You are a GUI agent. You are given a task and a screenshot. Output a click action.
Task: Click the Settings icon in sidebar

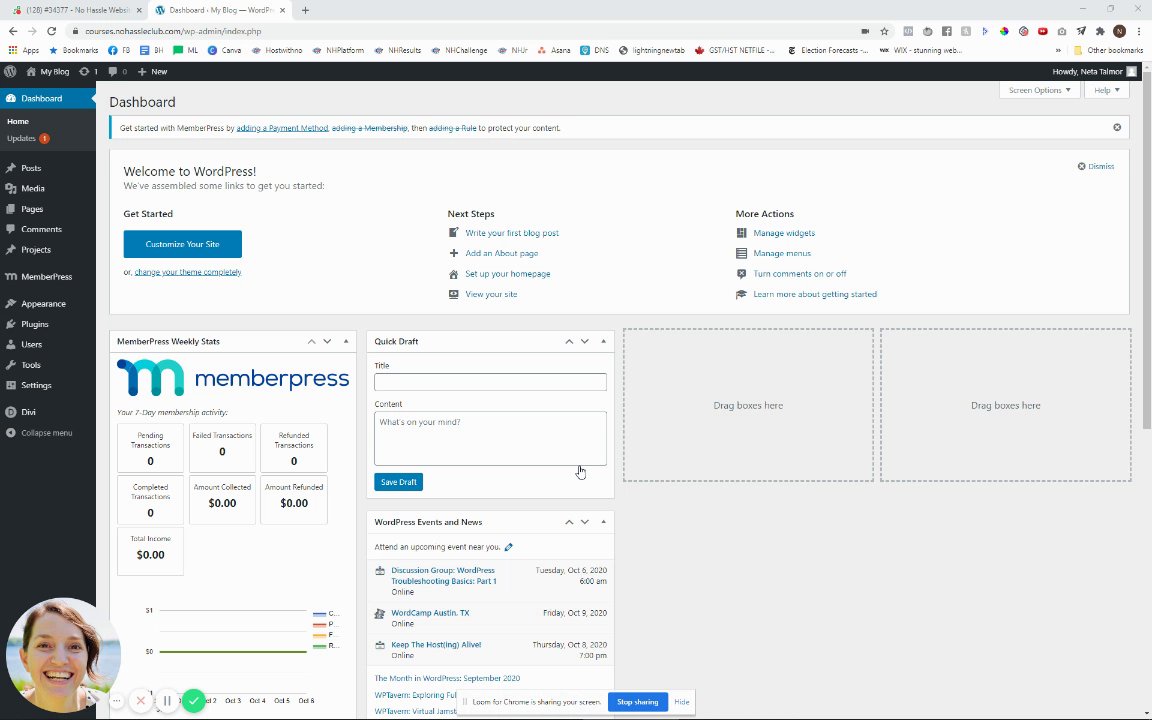coord(10,385)
